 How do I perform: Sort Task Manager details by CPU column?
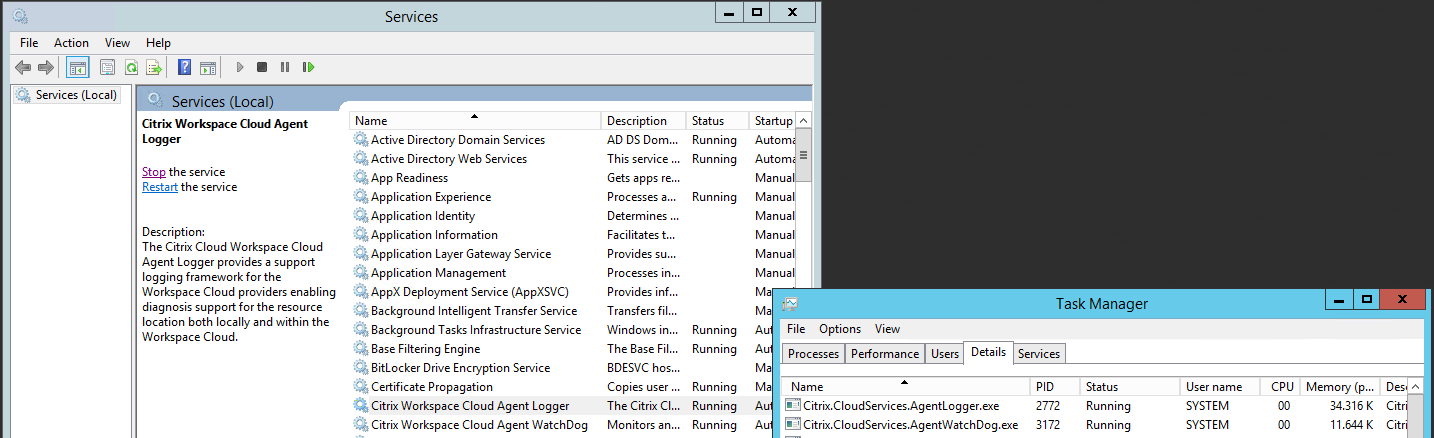coord(1281,387)
